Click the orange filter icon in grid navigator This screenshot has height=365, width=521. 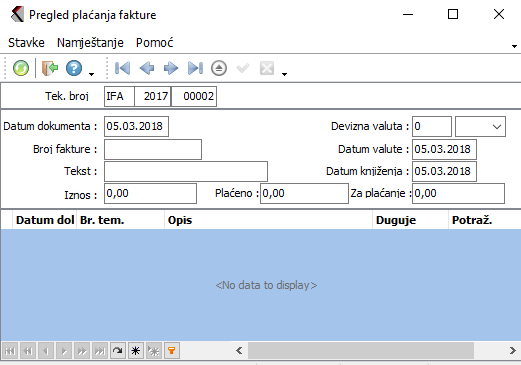[x=172, y=351]
